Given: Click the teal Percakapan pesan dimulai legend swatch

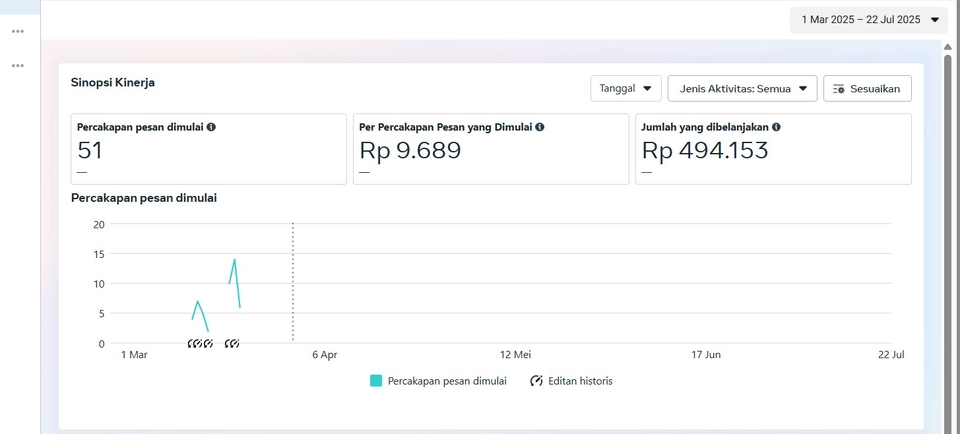Looking at the screenshot, I should pyautogui.click(x=376, y=381).
